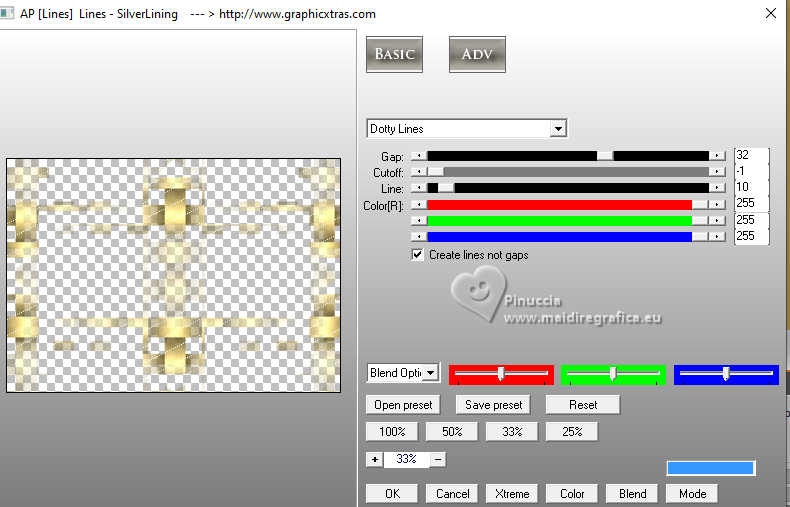This screenshot has width=790, height=507.
Task: Click the blue color slider left arrow
Action: [x=419, y=236]
